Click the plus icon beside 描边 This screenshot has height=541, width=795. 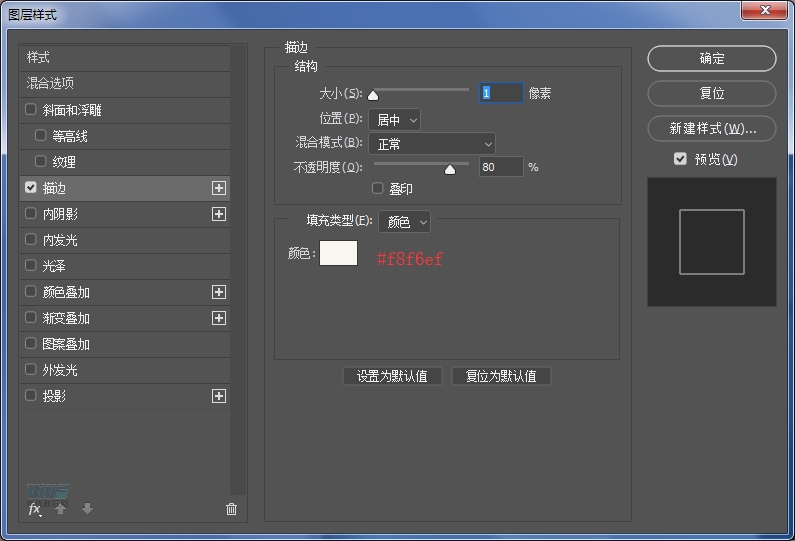(219, 188)
